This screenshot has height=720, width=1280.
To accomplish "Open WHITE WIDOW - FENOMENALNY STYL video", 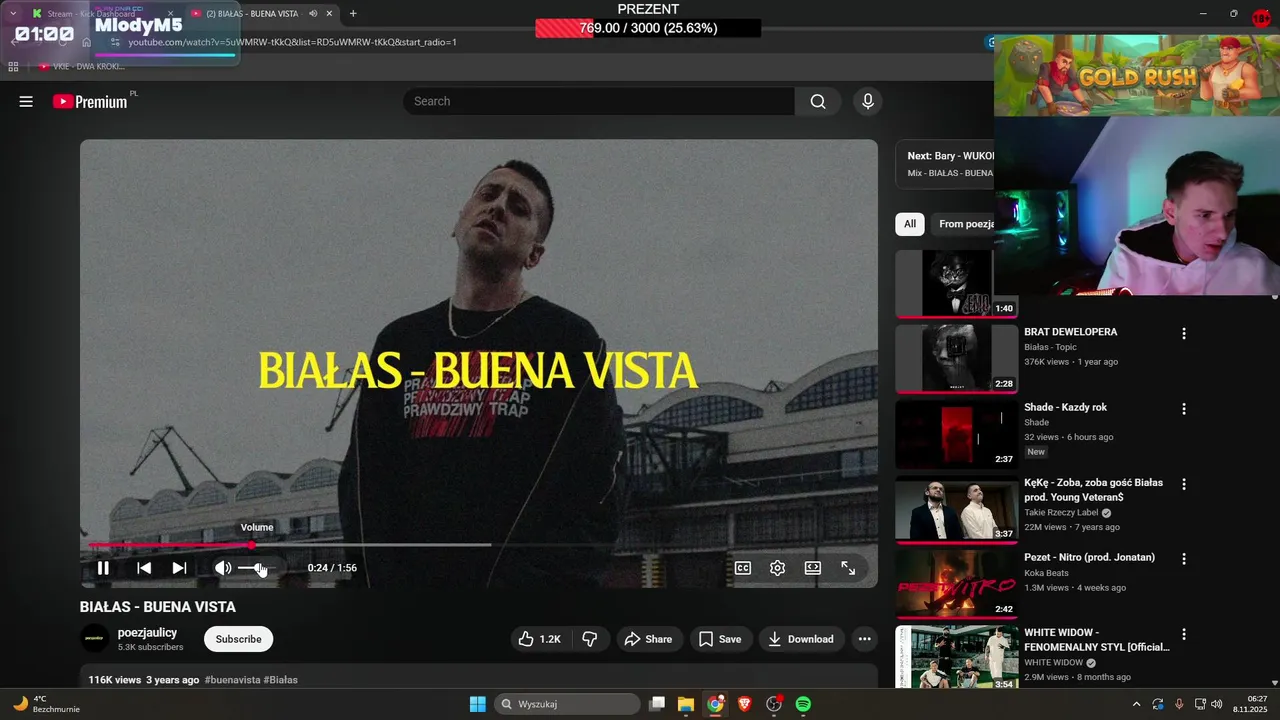I will tap(1096, 640).
